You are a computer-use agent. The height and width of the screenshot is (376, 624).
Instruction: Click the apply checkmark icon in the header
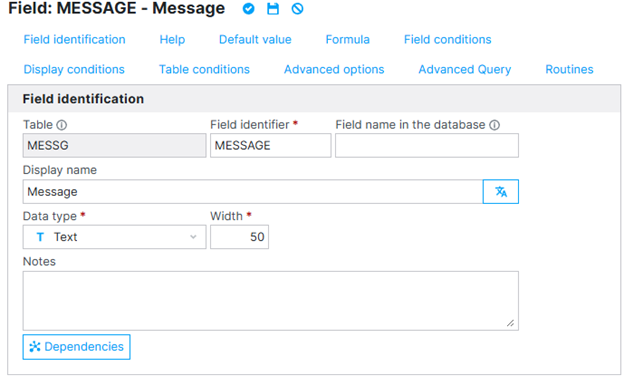(x=249, y=8)
